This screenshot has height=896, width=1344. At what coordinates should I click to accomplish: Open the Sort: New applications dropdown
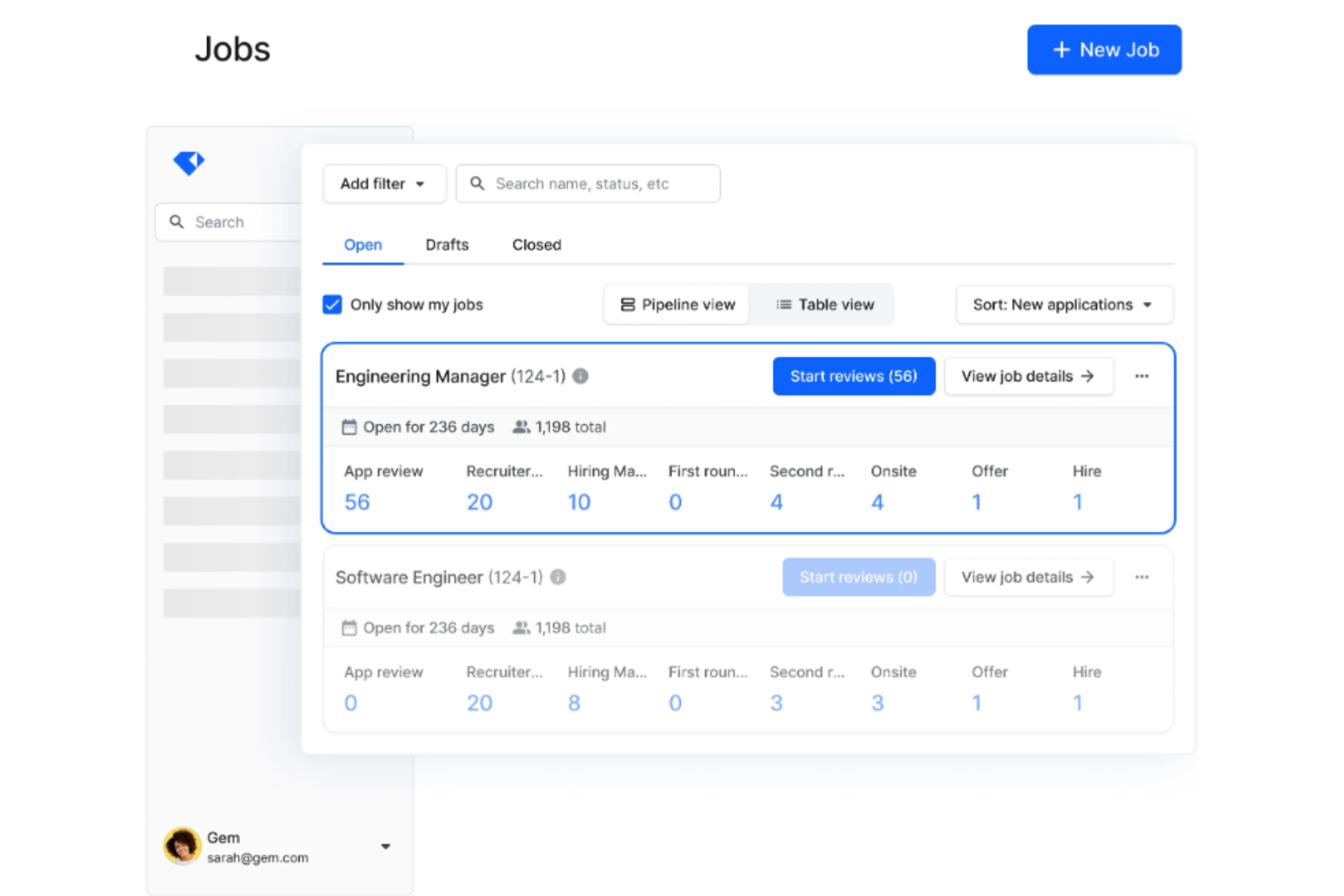pyautogui.click(x=1062, y=304)
